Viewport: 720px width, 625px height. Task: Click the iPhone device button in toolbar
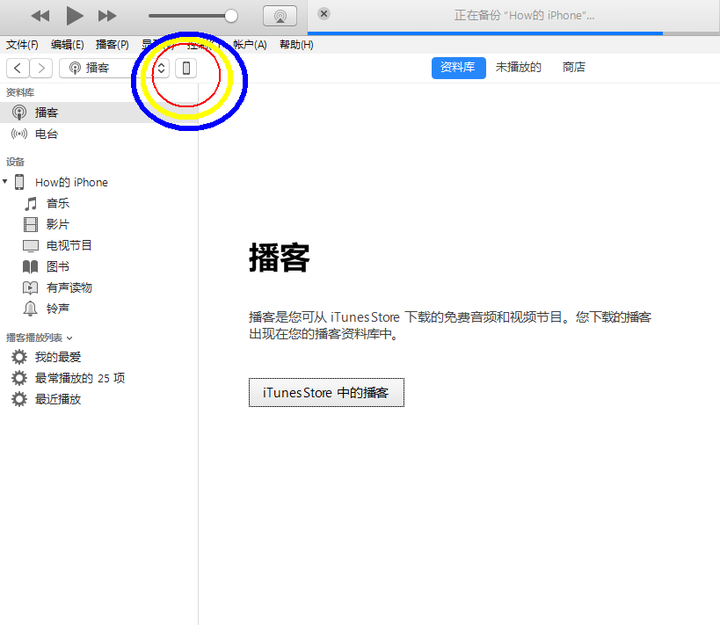pyautogui.click(x=186, y=68)
